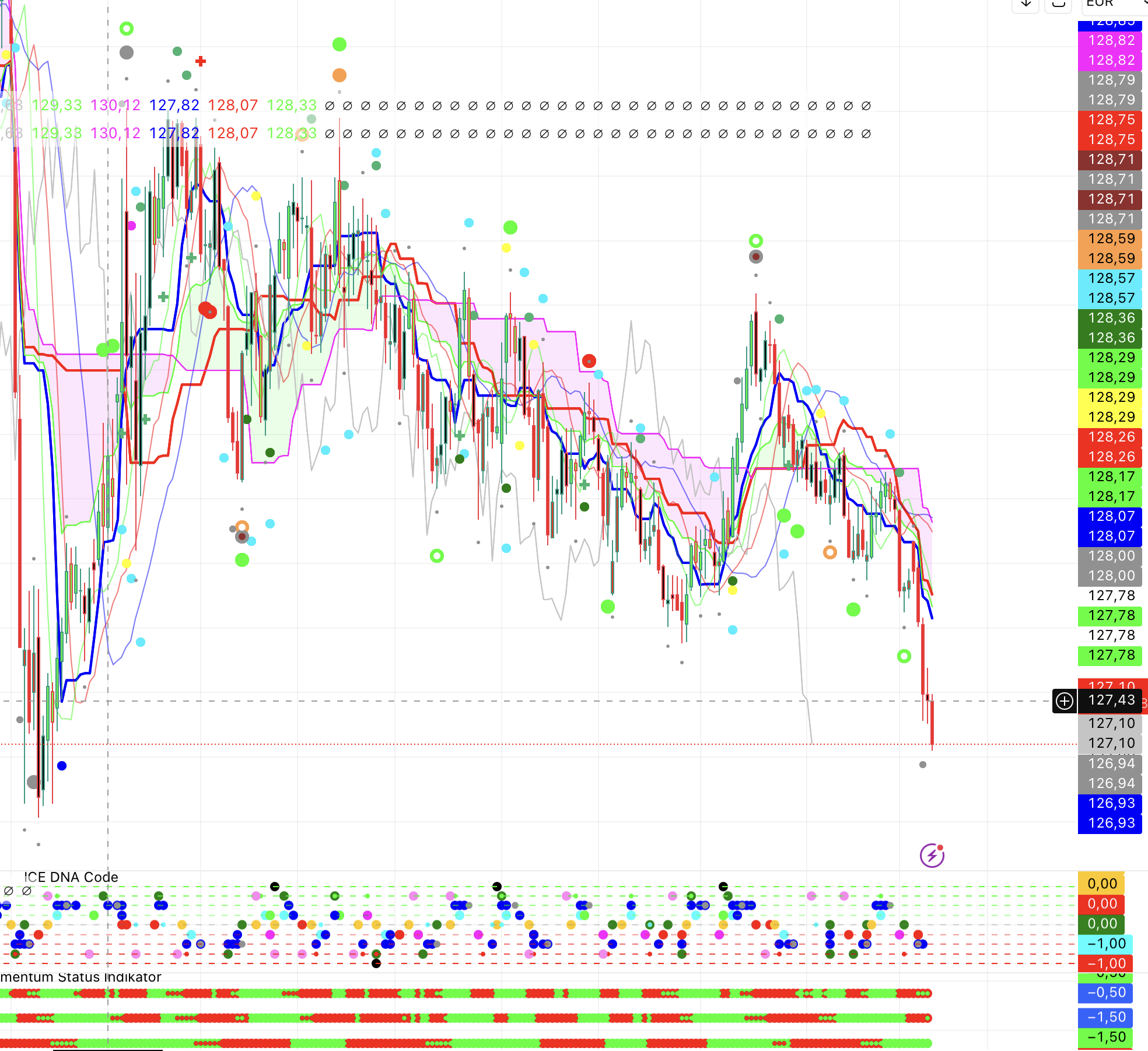Click the black dot at the ICE DNA pane bottom
This screenshot has height=1051, width=1148.
[376, 963]
